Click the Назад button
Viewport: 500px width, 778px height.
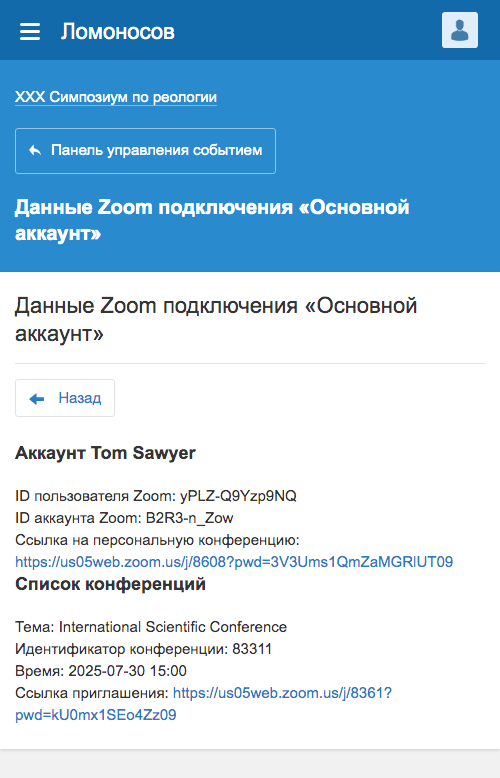(65, 398)
